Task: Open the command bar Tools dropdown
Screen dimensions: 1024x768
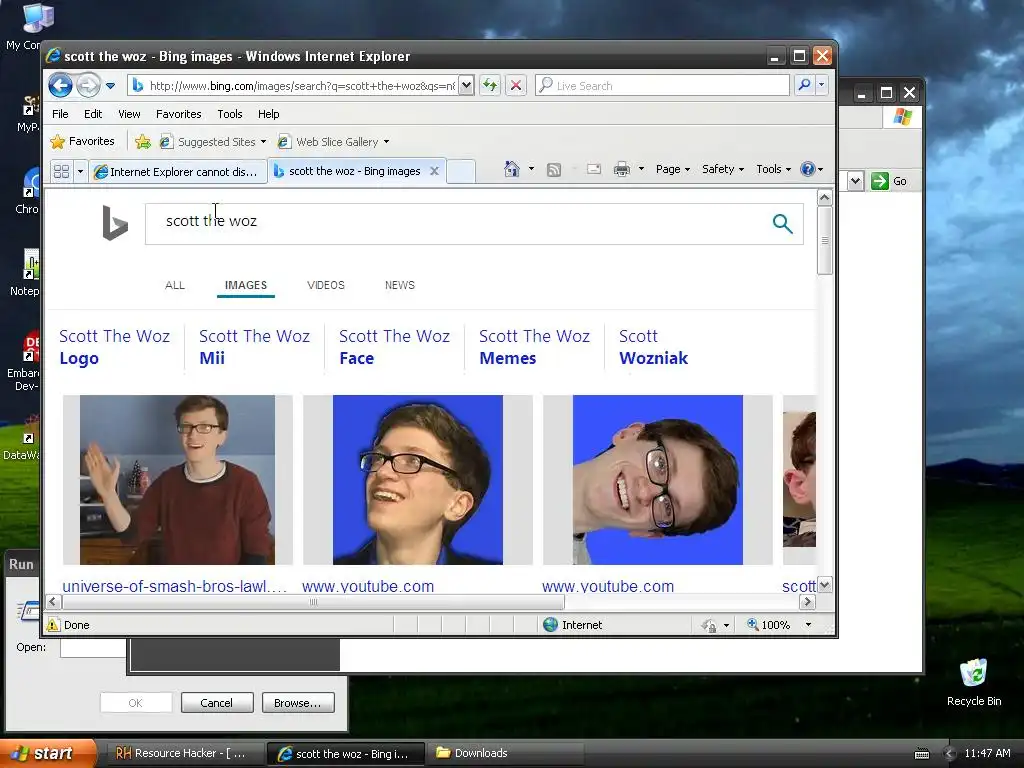Action: point(773,169)
